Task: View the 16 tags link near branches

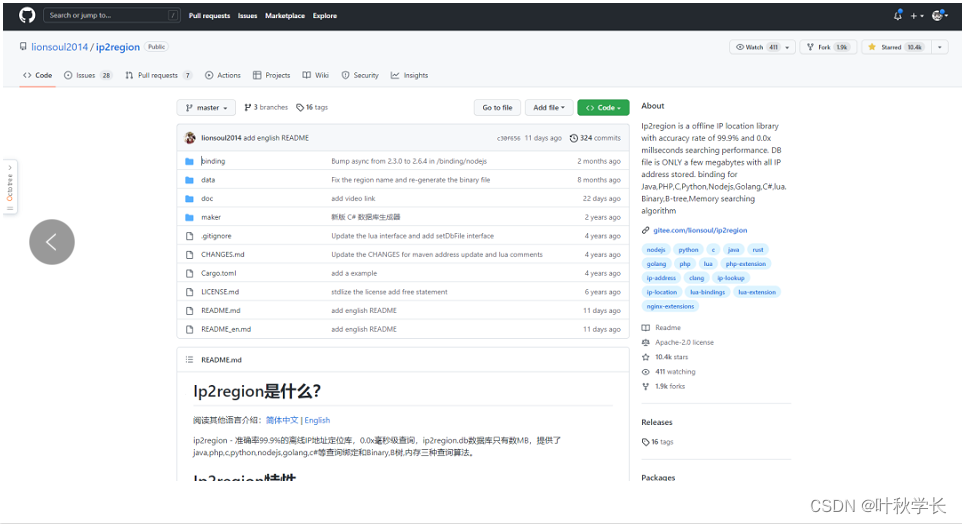Action: click(312, 107)
